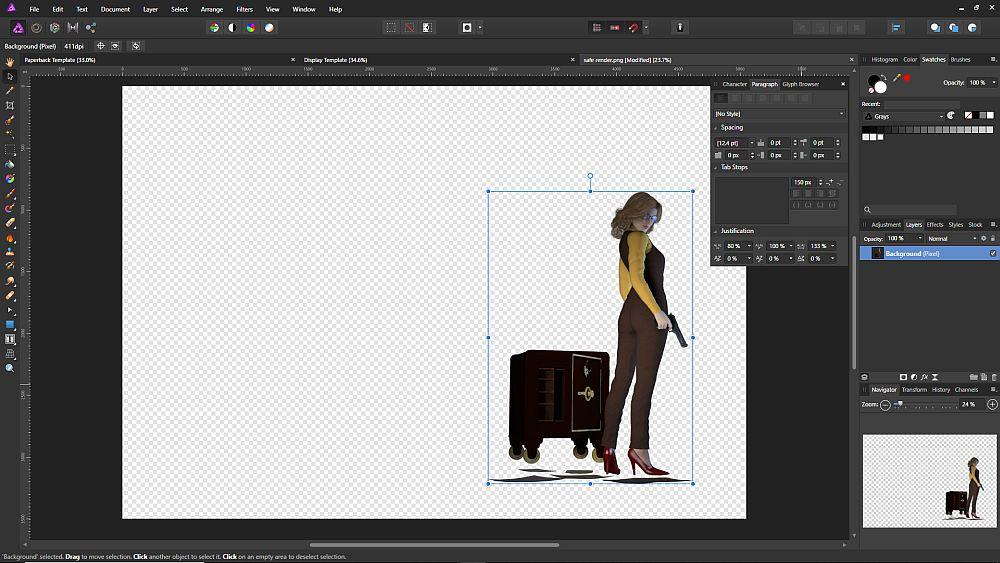Switch to the Display Template document tab

coord(336,60)
